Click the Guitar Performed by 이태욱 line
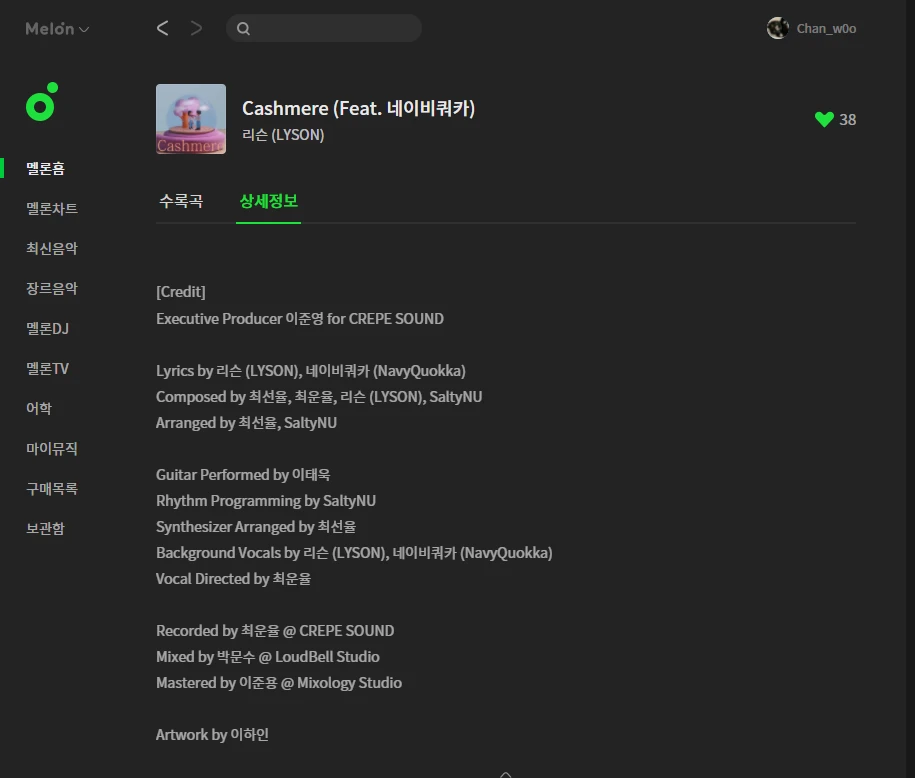915x778 pixels. 243,475
